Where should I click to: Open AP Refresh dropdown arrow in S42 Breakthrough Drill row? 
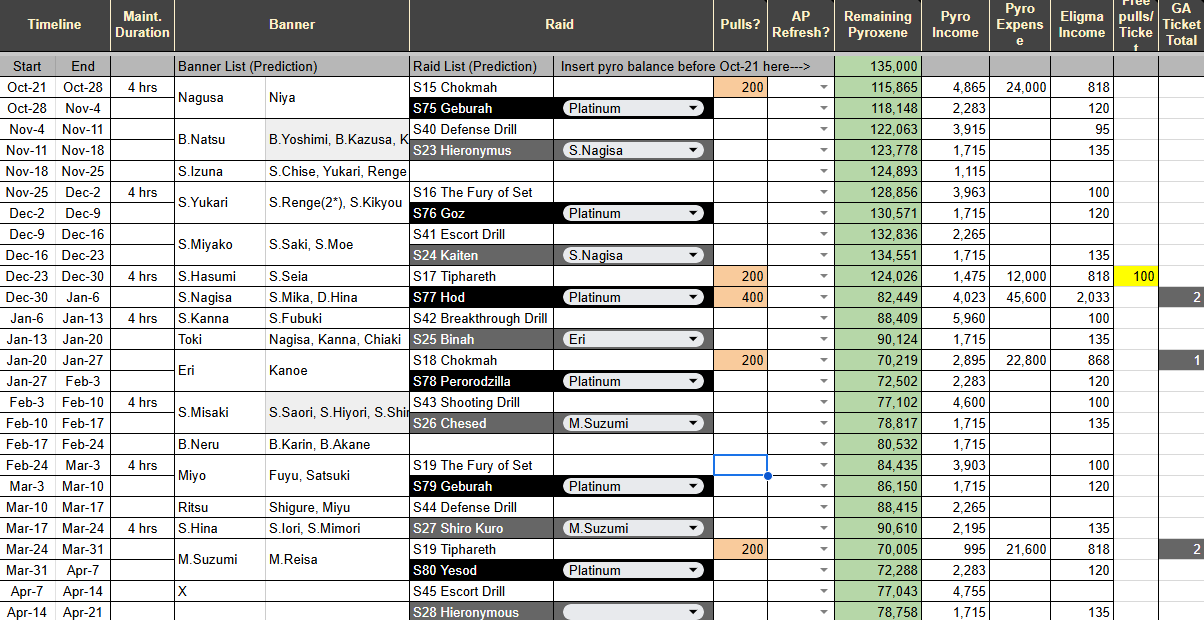tap(824, 318)
